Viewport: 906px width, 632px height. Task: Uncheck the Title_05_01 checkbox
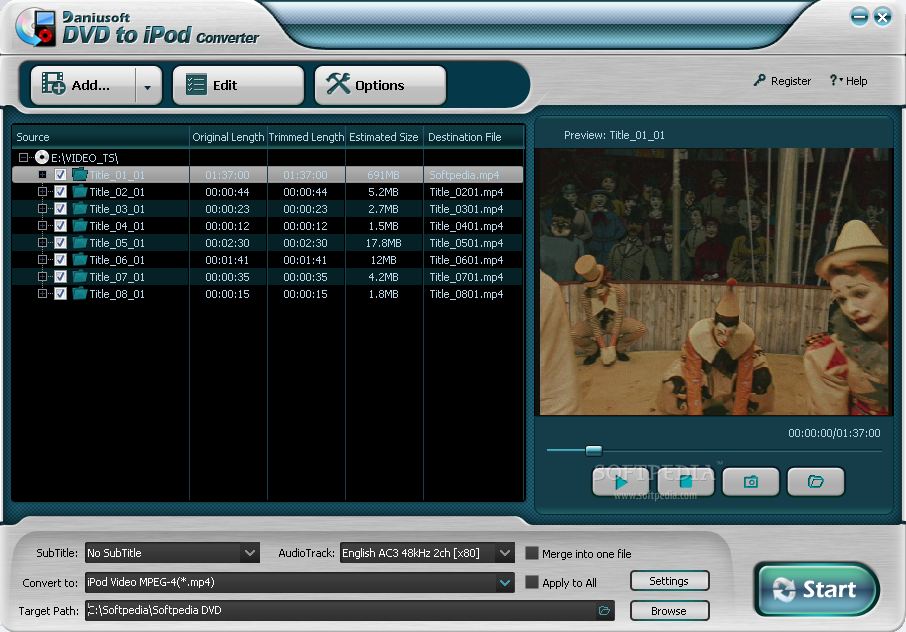point(60,243)
